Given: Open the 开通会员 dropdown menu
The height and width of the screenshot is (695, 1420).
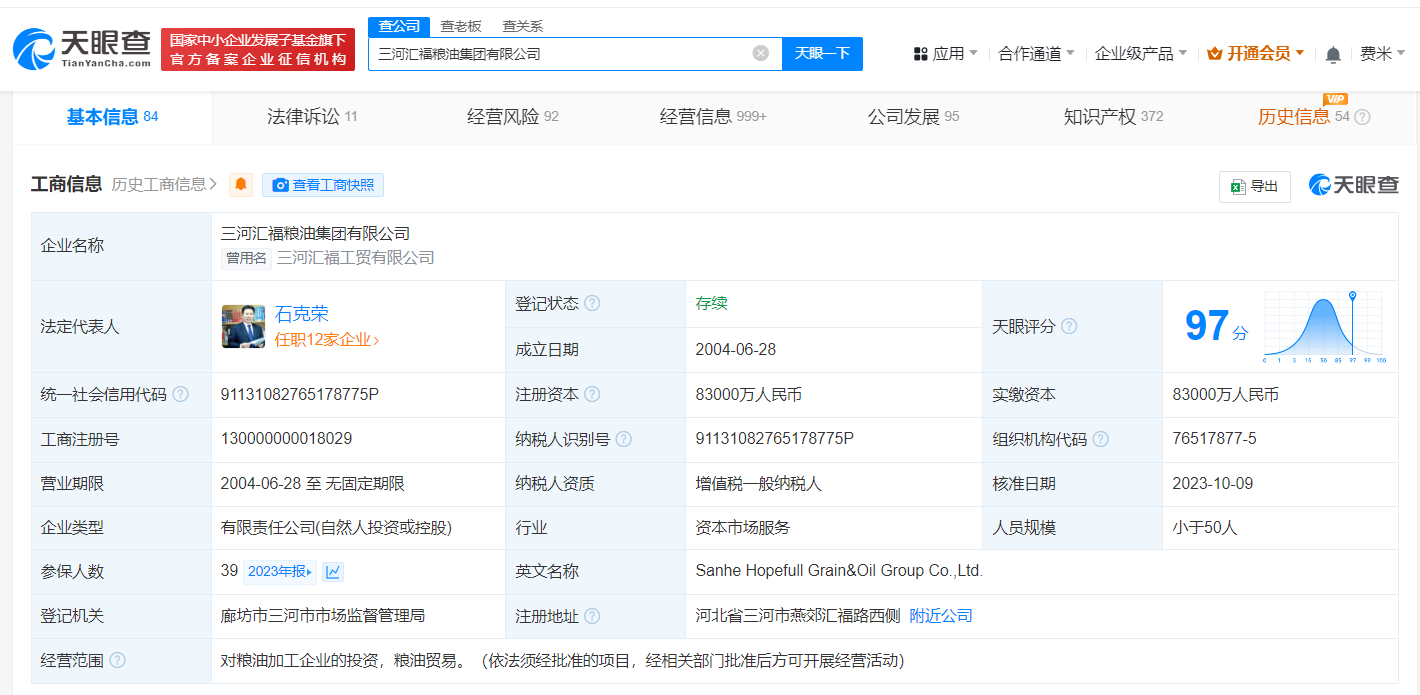Looking at the screenshot, I should coord(1255,52).
